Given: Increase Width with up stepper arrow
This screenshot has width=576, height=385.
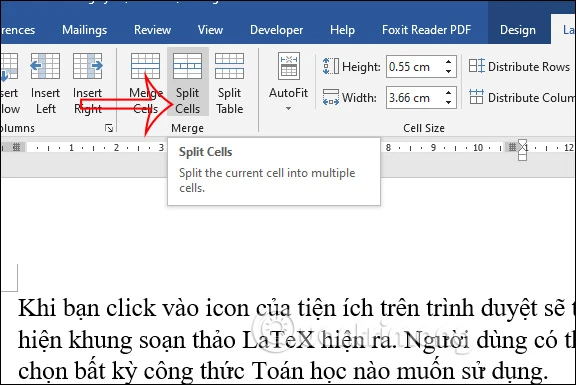Looking at the screenshot, I should (449, 93).
